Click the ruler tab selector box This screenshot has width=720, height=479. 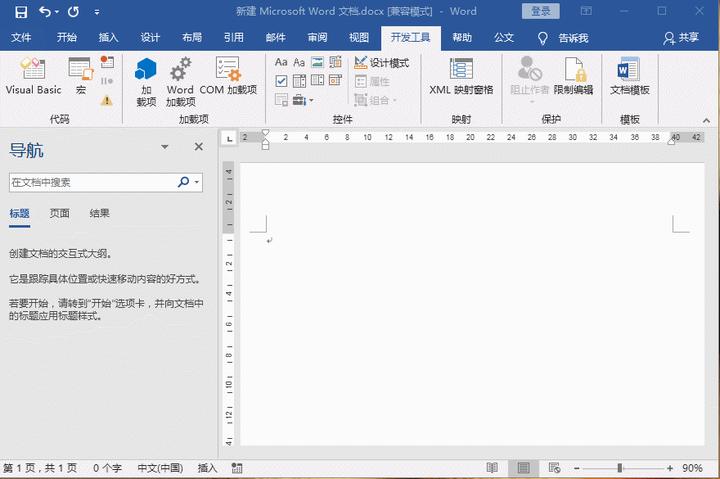[229, 138]
